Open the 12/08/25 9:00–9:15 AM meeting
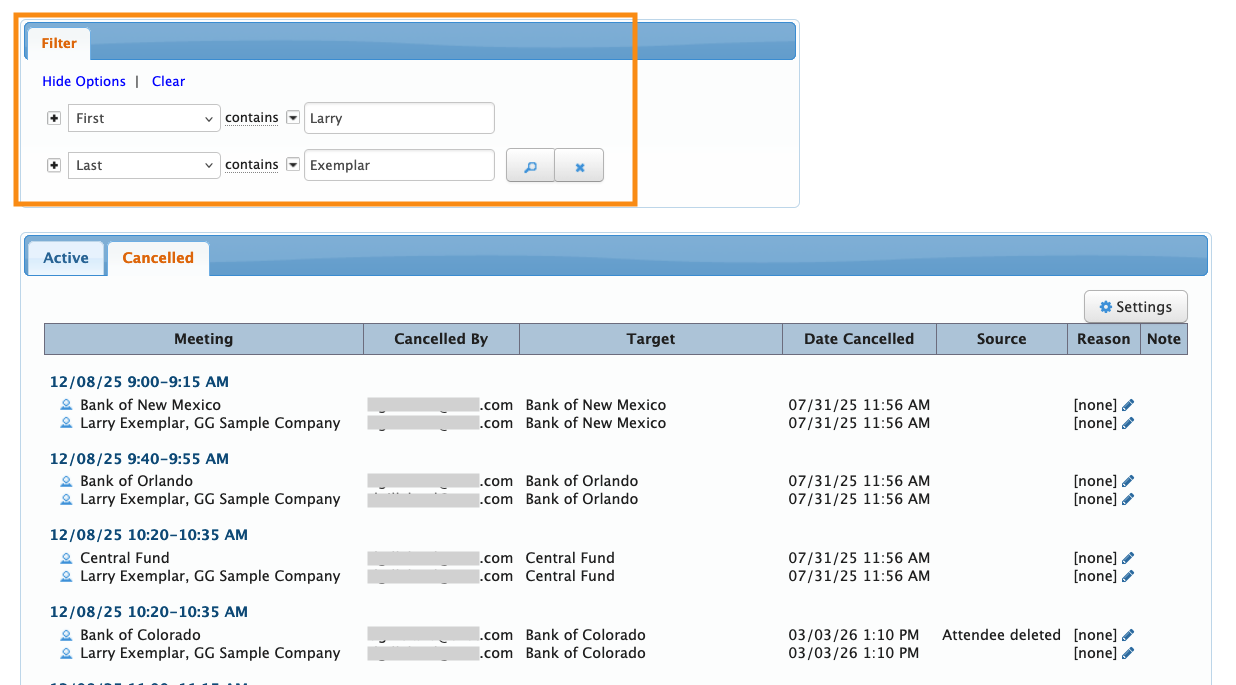 click(139, 382)
